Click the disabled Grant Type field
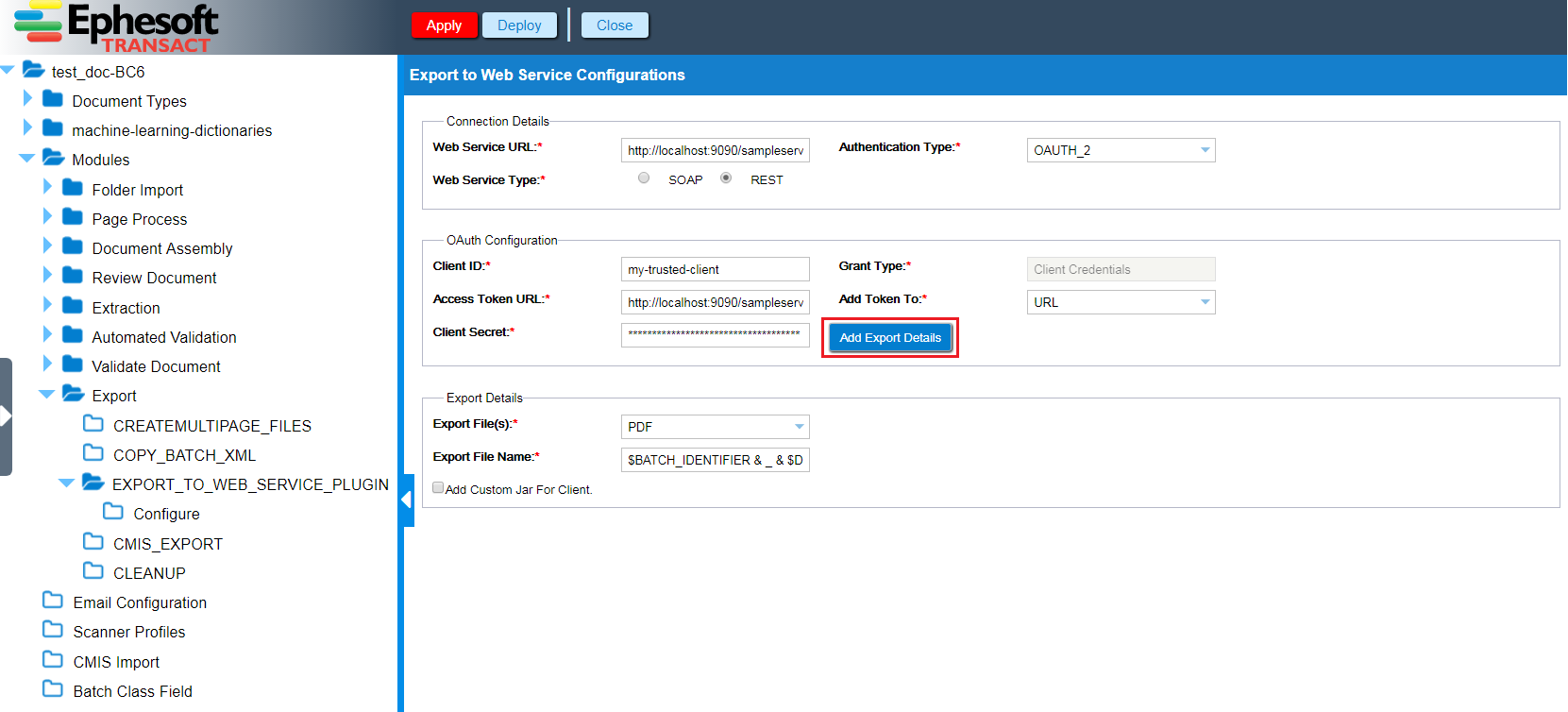 [1121, 269]
